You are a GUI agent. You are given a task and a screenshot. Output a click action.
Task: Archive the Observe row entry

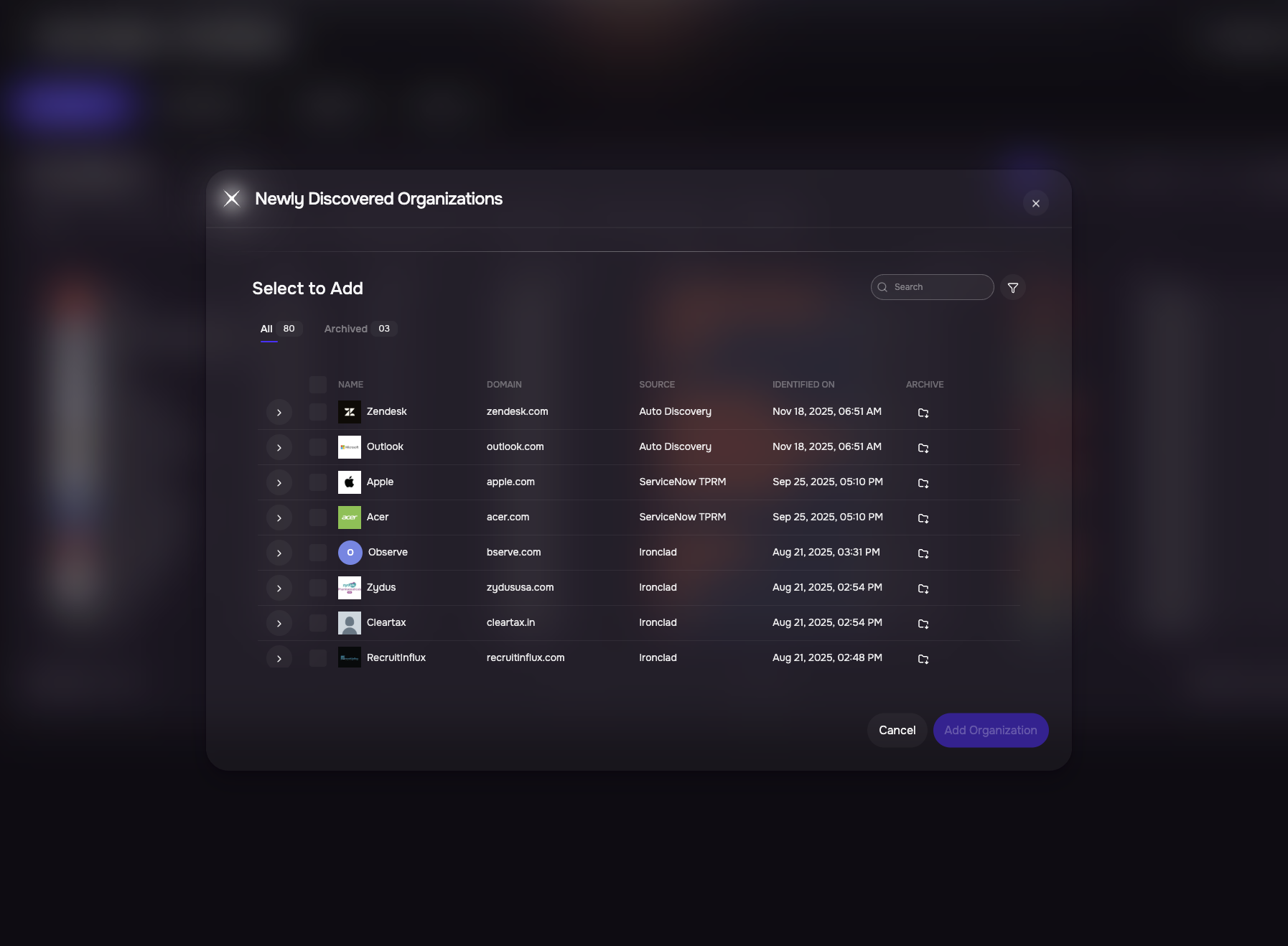tap(923, 553)
